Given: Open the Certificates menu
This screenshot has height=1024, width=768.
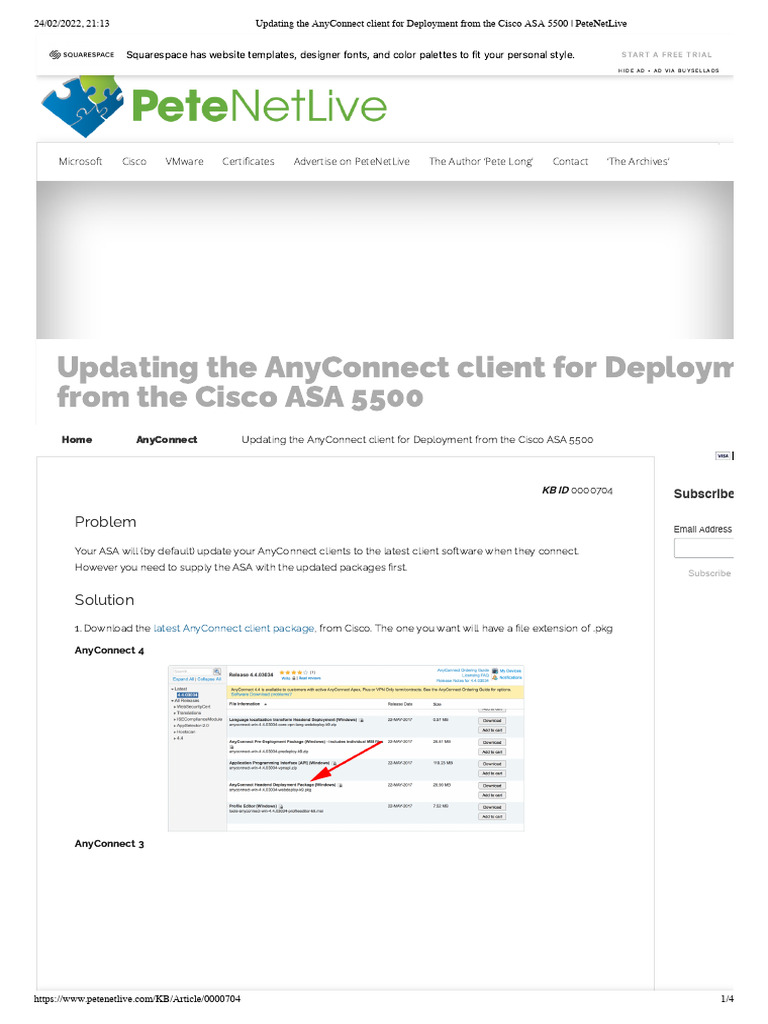Looking at the screenshot, I should tap(248, 161).
